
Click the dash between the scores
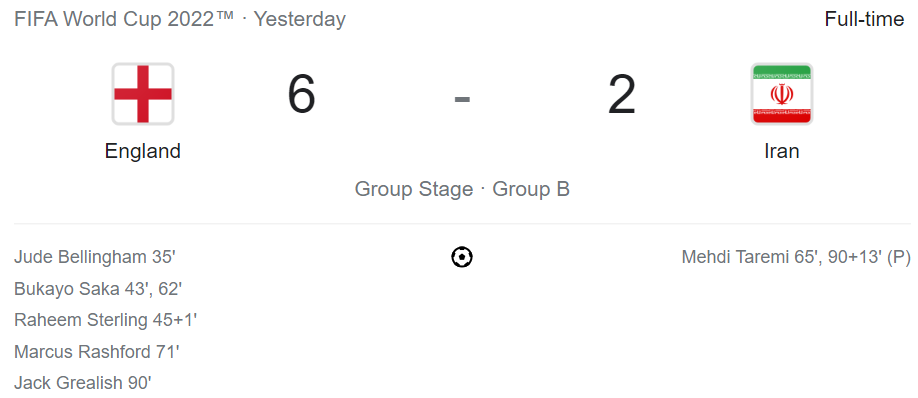tap(462, 99)
